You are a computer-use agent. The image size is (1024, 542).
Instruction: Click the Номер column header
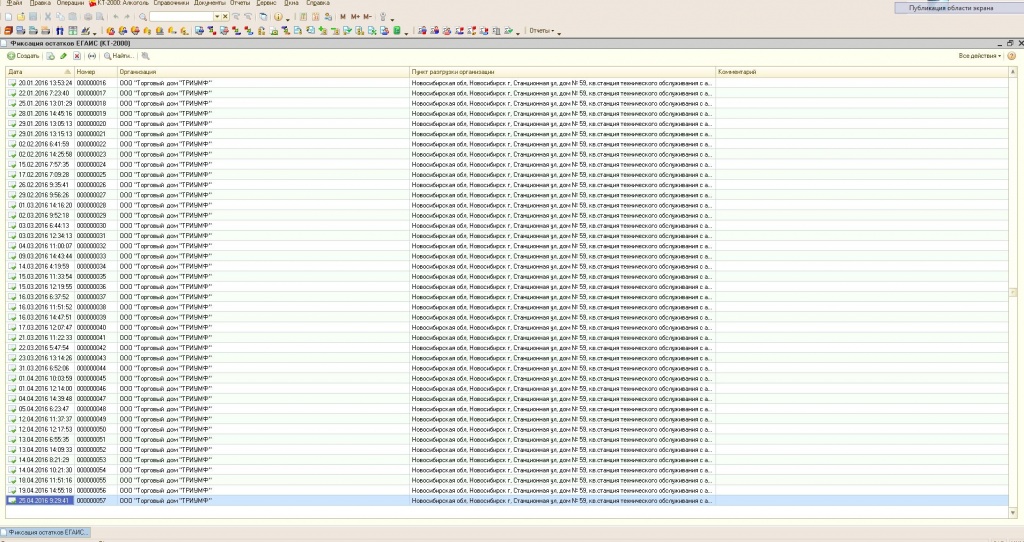pos(95,72)
